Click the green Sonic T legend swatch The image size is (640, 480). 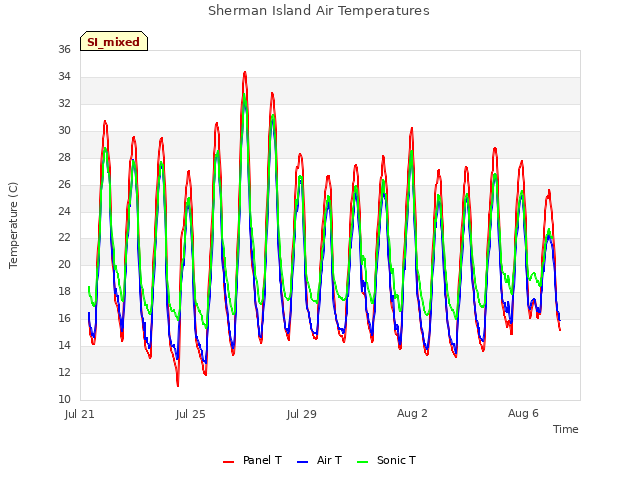point(362,462)
